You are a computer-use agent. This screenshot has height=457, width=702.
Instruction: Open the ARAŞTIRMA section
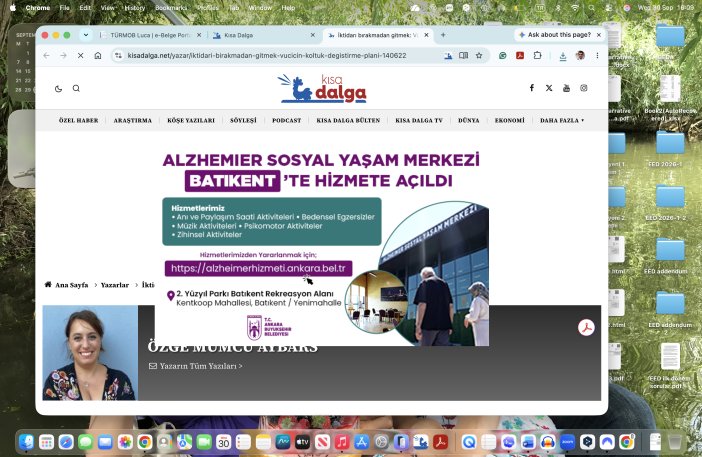pyautogui.click(x=133, y=120)
